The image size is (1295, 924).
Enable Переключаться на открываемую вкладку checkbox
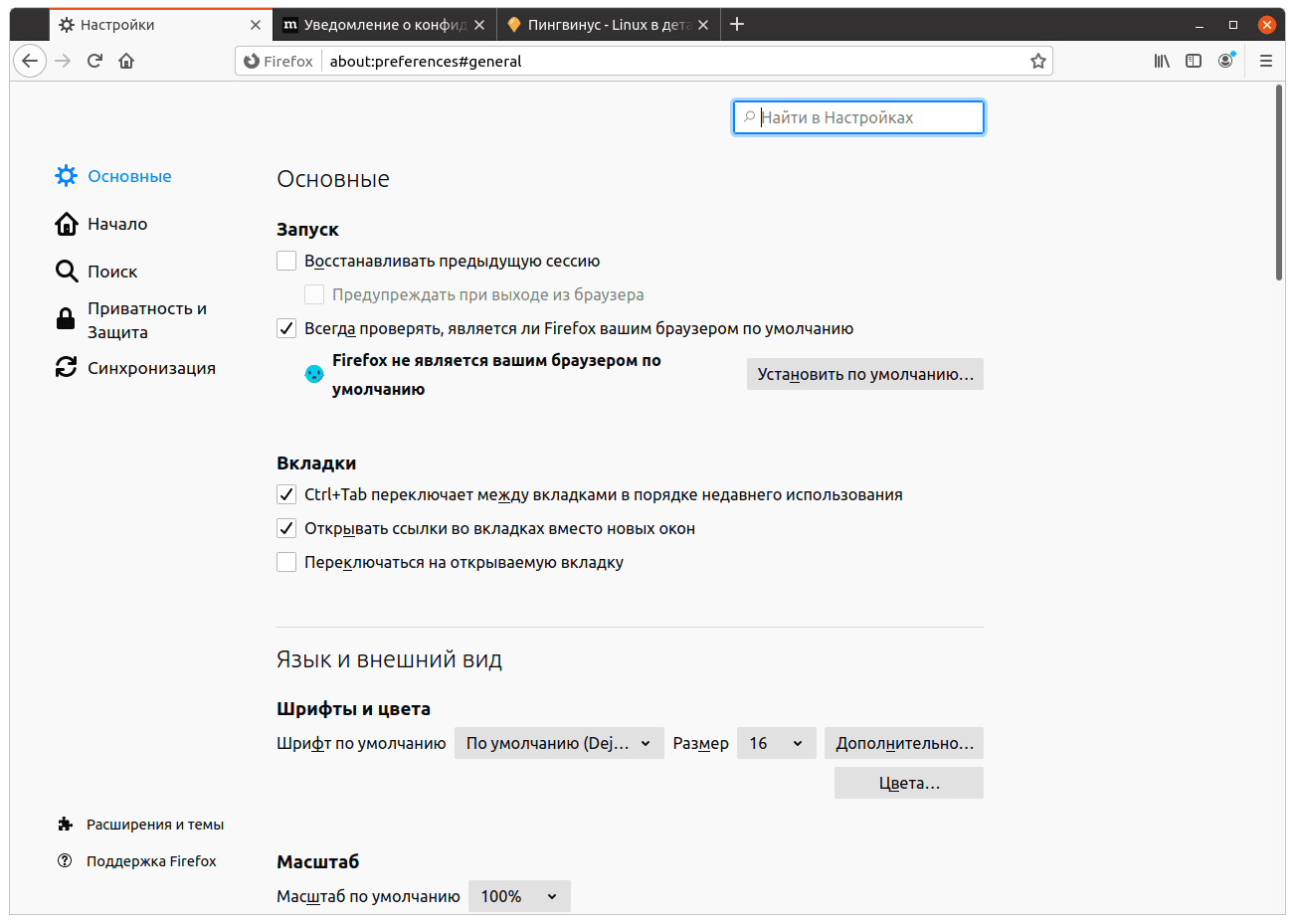[x=286, y=562]
